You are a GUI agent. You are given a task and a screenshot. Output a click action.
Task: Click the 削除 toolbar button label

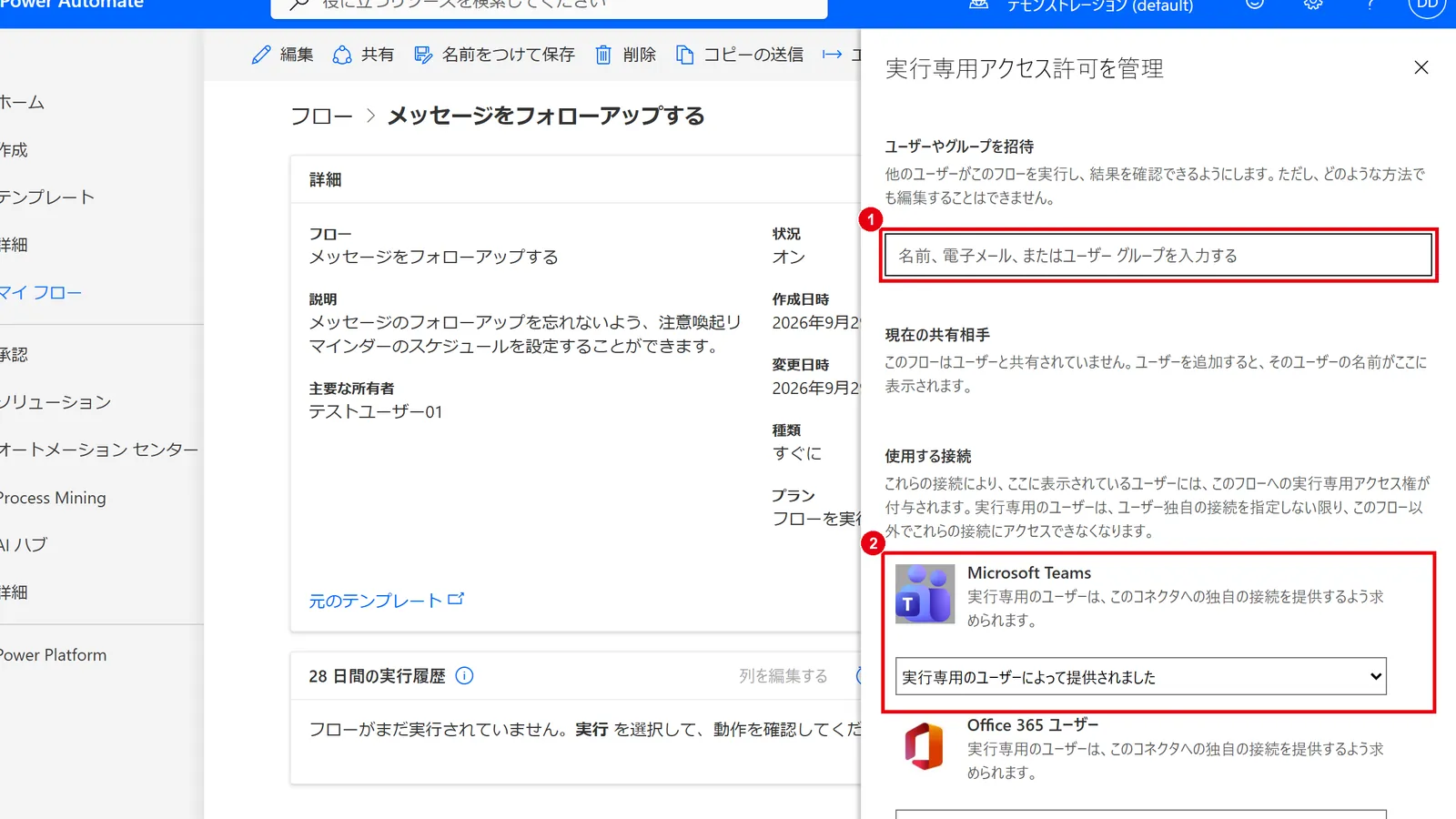coord(640,55)
